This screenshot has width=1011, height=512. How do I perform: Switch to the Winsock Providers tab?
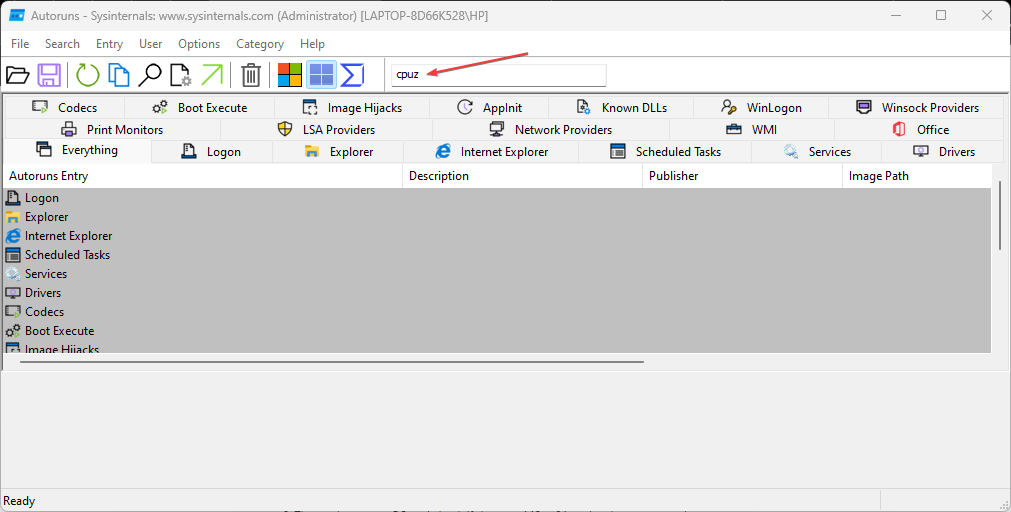[916, 108]
